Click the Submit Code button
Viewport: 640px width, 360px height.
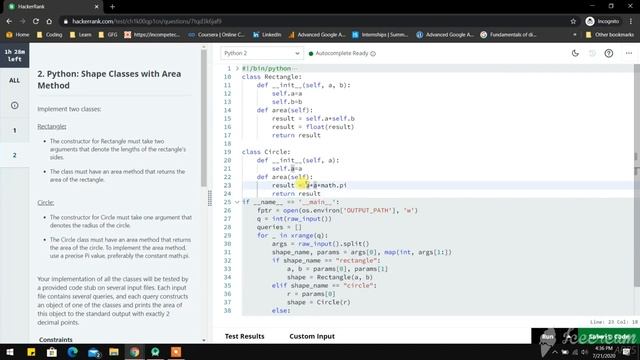coord(609,336)
